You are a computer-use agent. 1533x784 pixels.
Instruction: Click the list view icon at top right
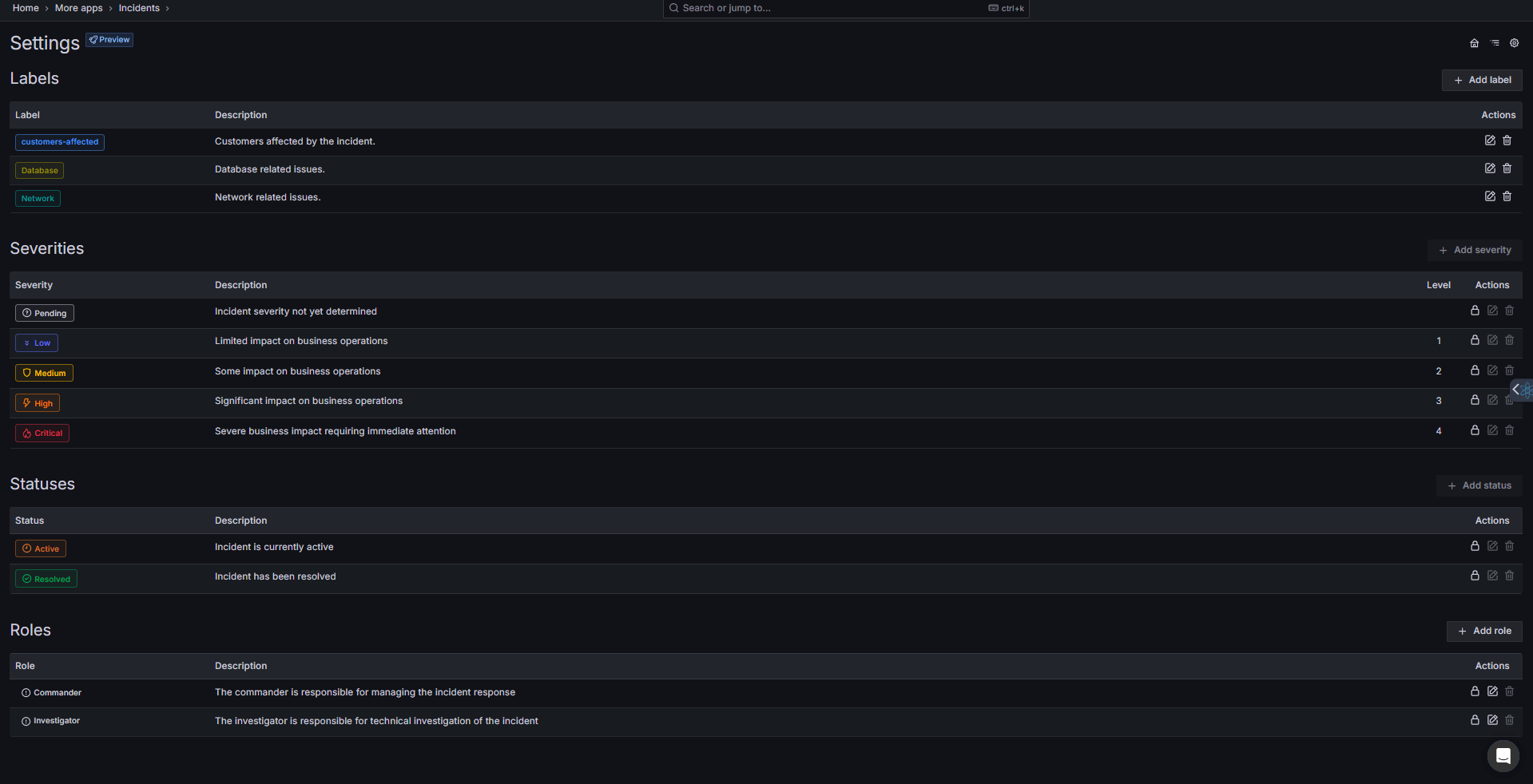pyautogui.click(x=1495, y=43)
